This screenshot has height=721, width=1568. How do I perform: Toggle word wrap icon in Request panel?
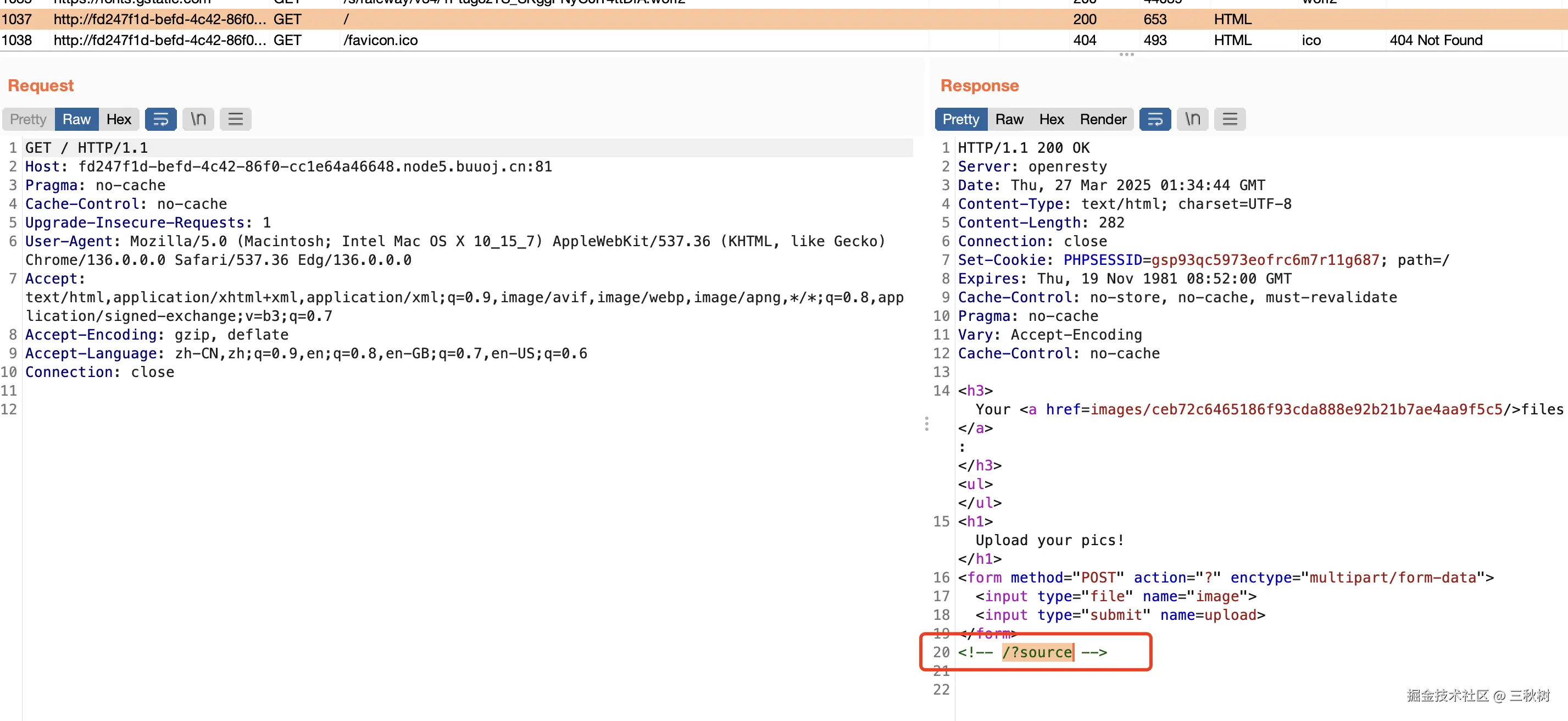(x=160, y=119)
